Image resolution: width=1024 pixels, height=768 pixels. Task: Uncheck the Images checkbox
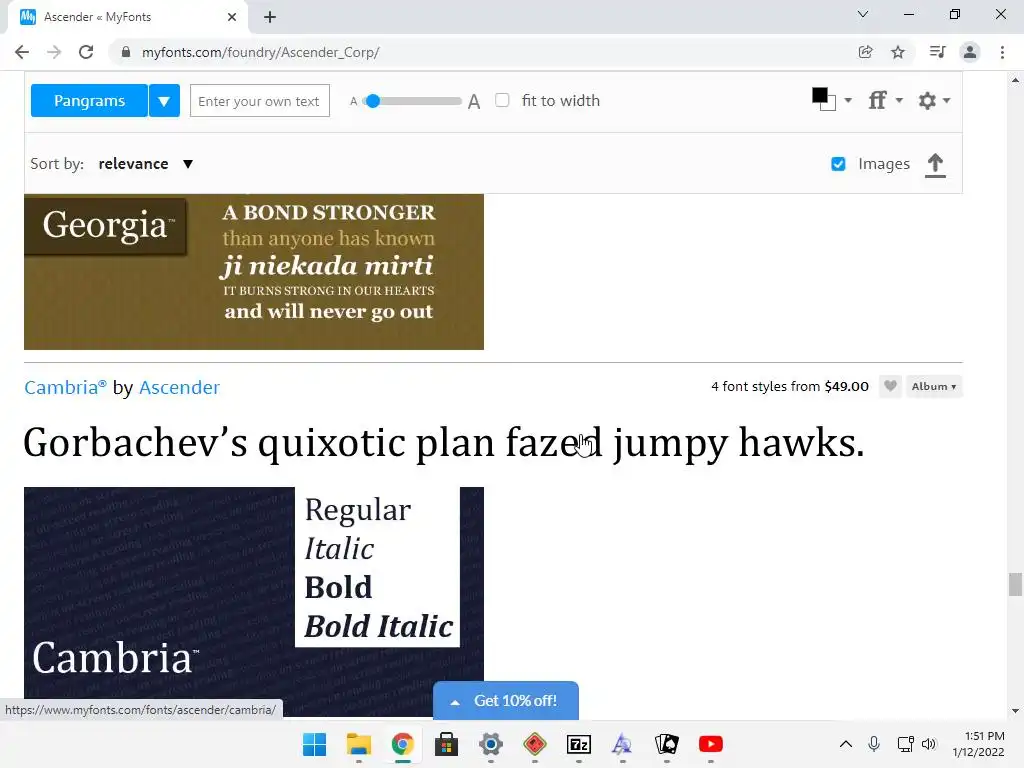[838, 164]
